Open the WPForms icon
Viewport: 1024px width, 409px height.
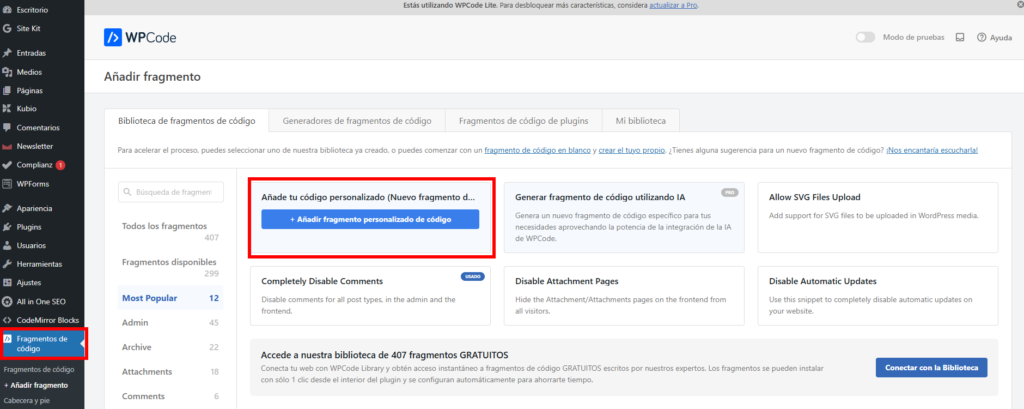click(7, 184)
